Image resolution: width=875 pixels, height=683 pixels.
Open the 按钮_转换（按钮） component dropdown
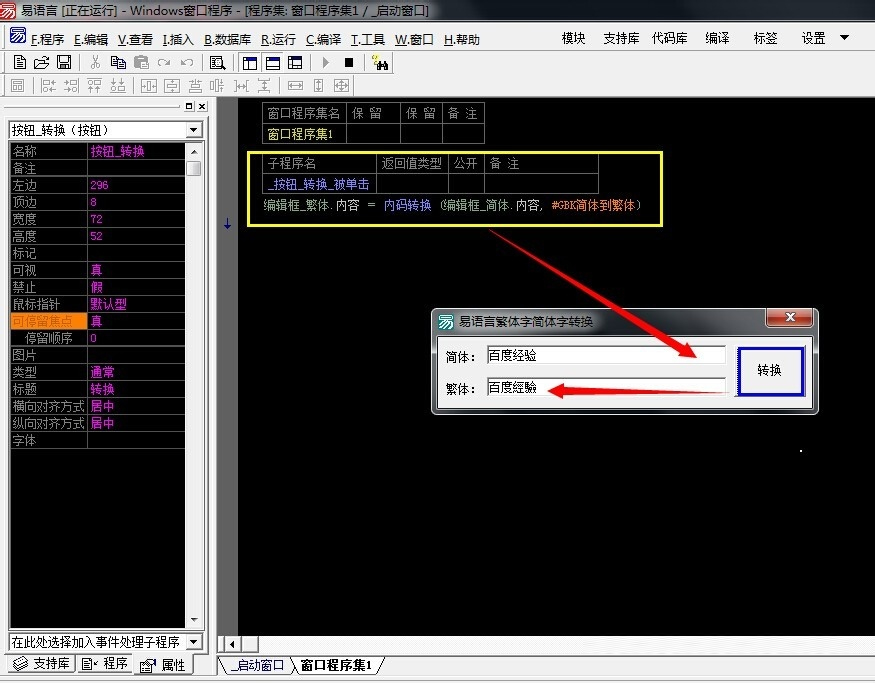(194, 130)
